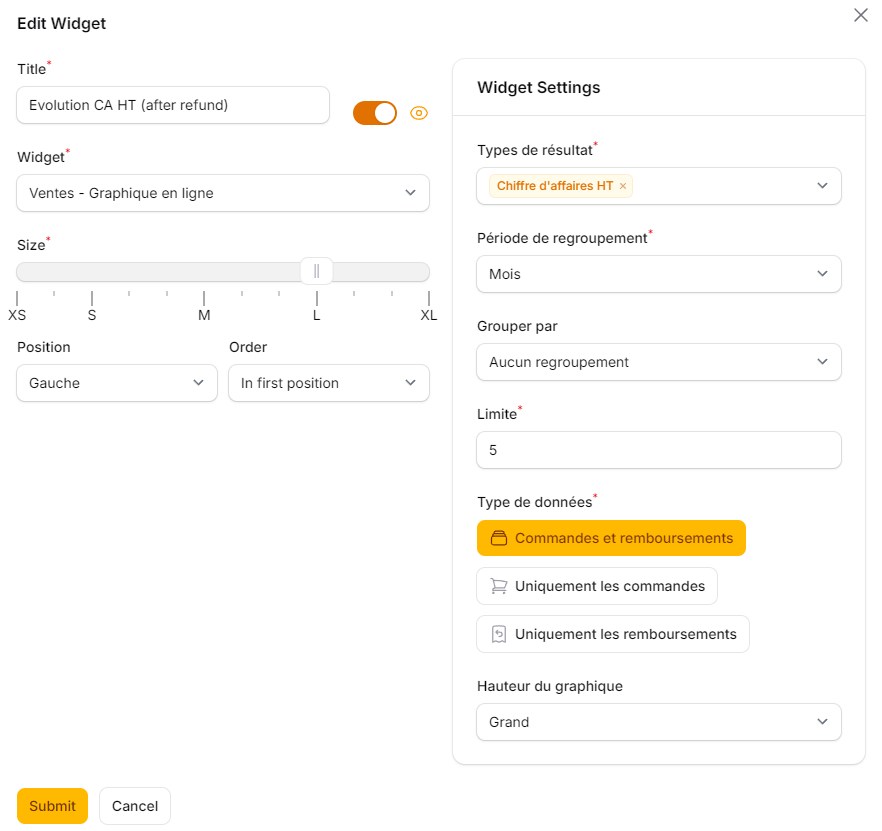The height and width of the screenshot is (831, 882).
Task: Open the Widget type dropdown
Action: (x=223, y=193)
